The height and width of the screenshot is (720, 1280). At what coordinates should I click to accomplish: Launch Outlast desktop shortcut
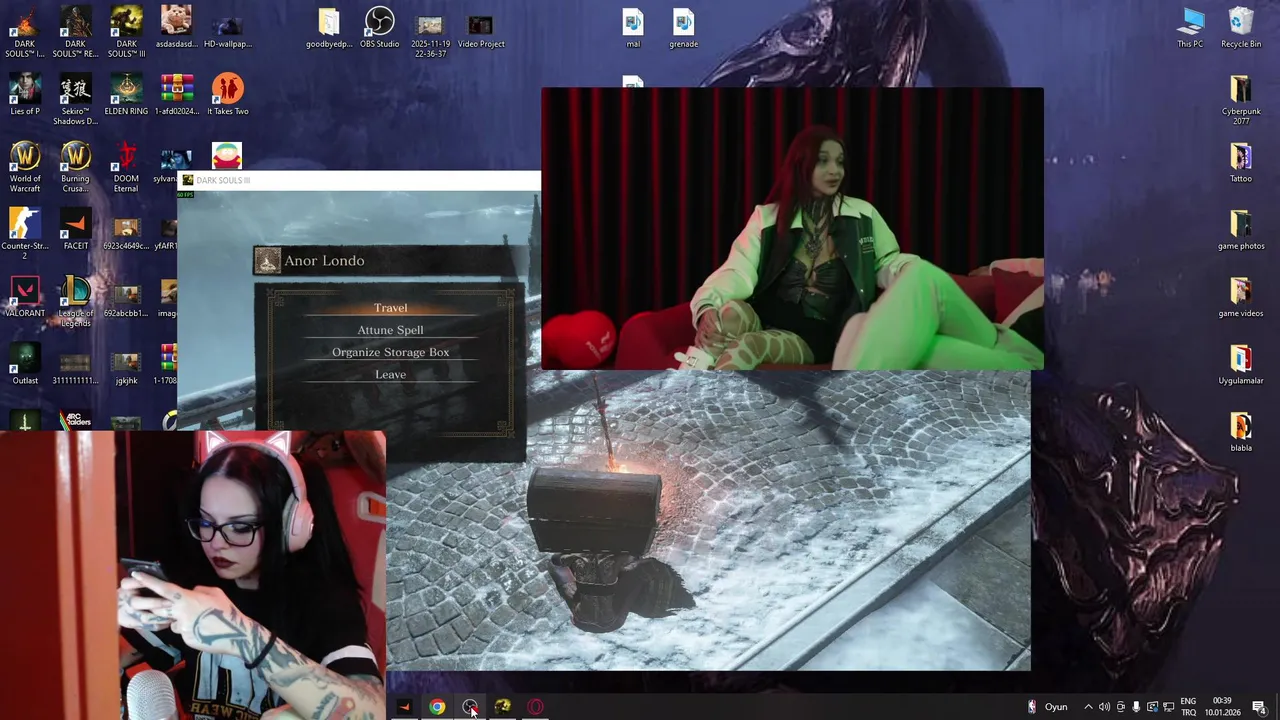[x=25, y=365]
